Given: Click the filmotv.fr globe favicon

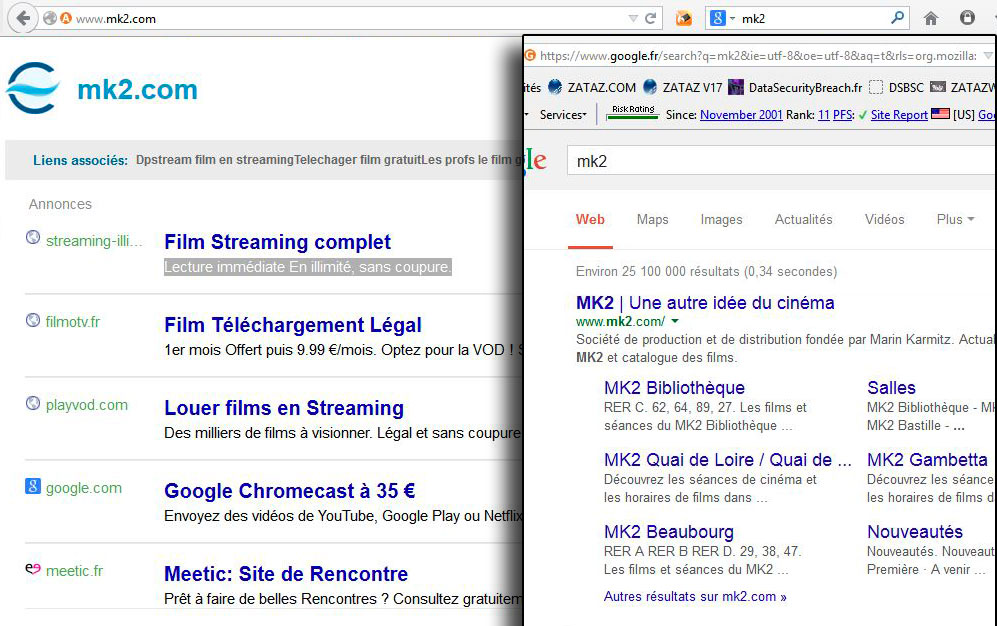Looking at the screenshot, I should [x=33, y=320].
